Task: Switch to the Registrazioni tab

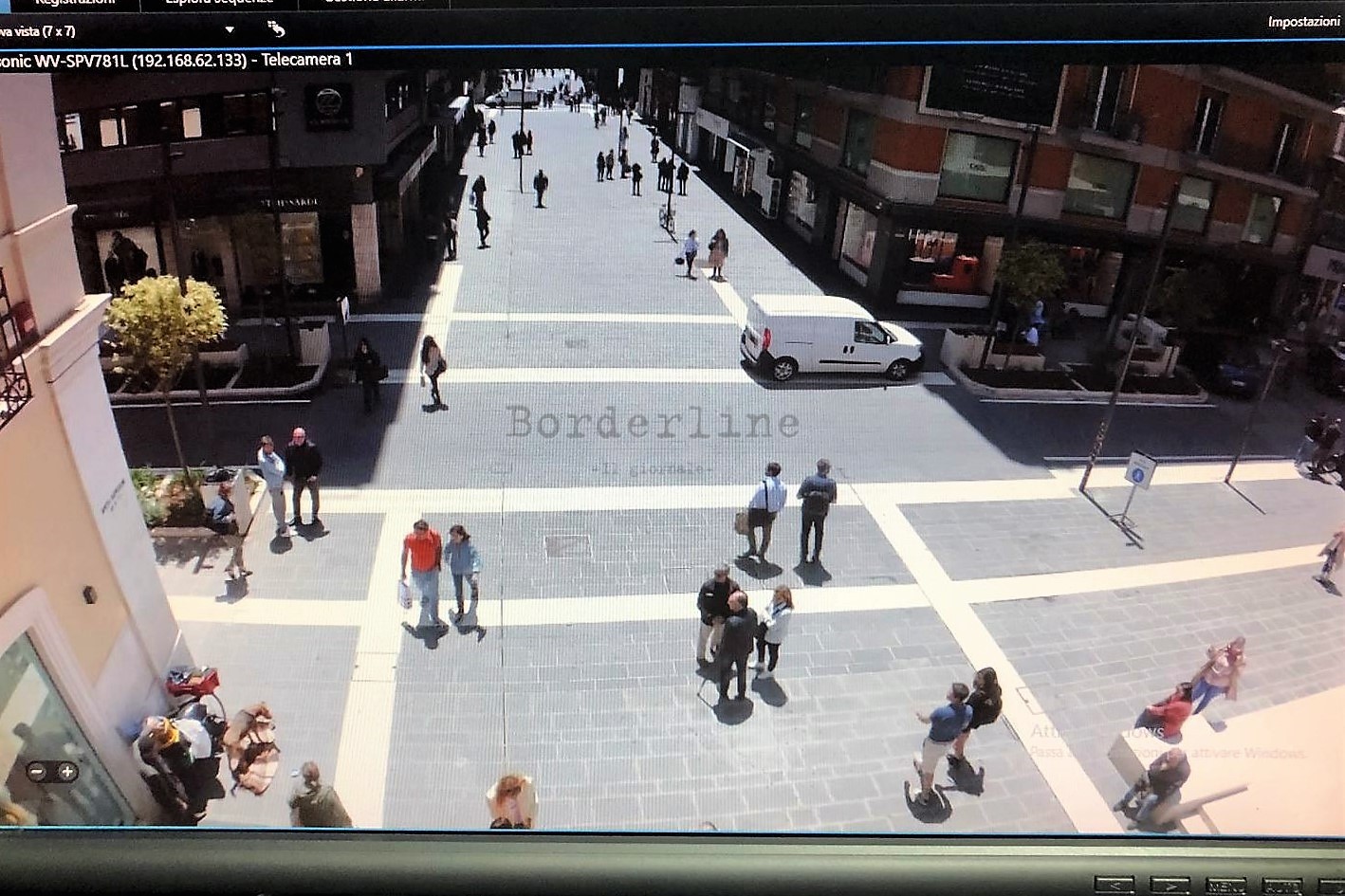Action: point(74,3)
